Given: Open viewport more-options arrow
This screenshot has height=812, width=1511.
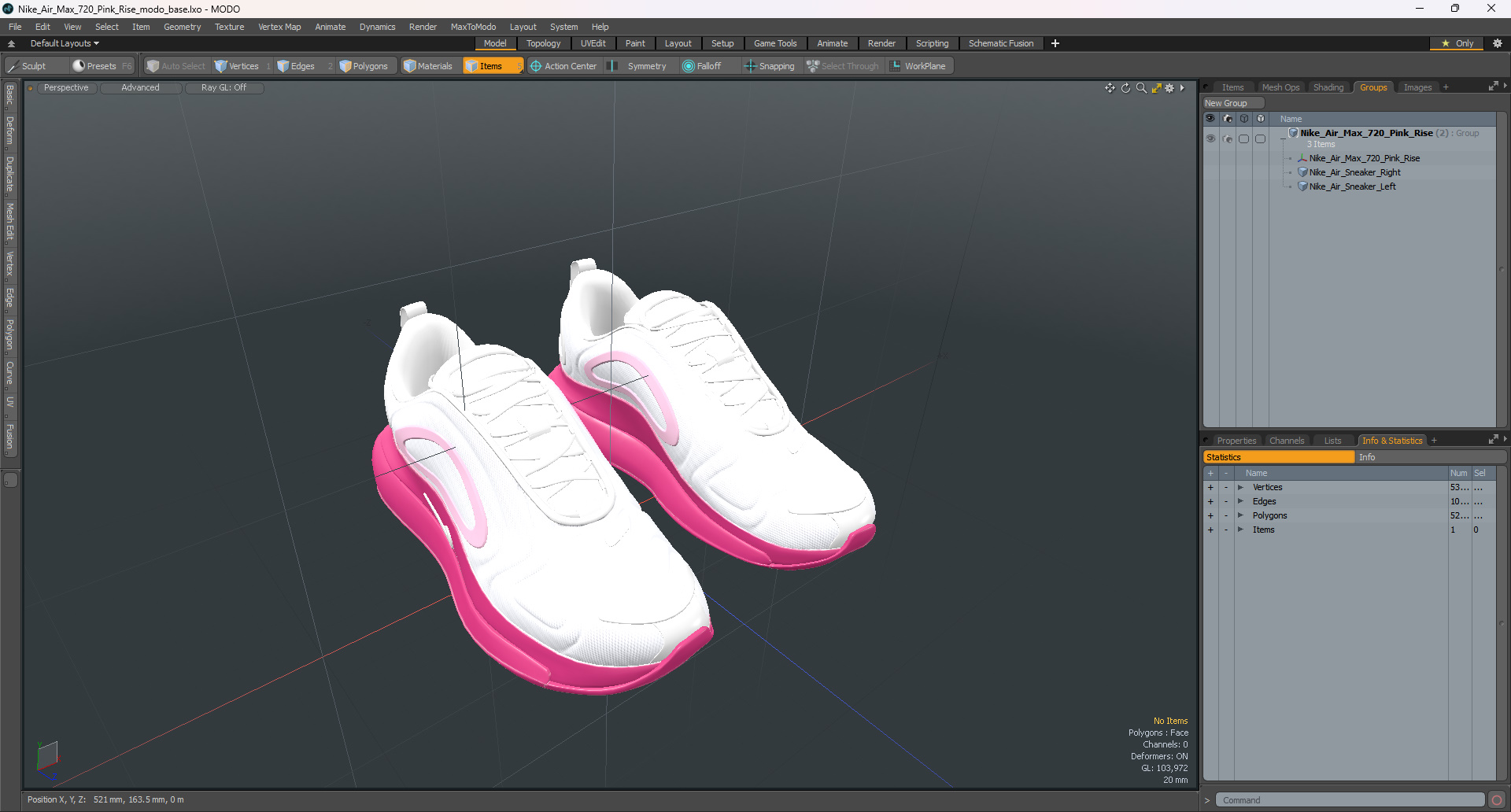Looking at the screenshot, I should tap(1182, 88).
